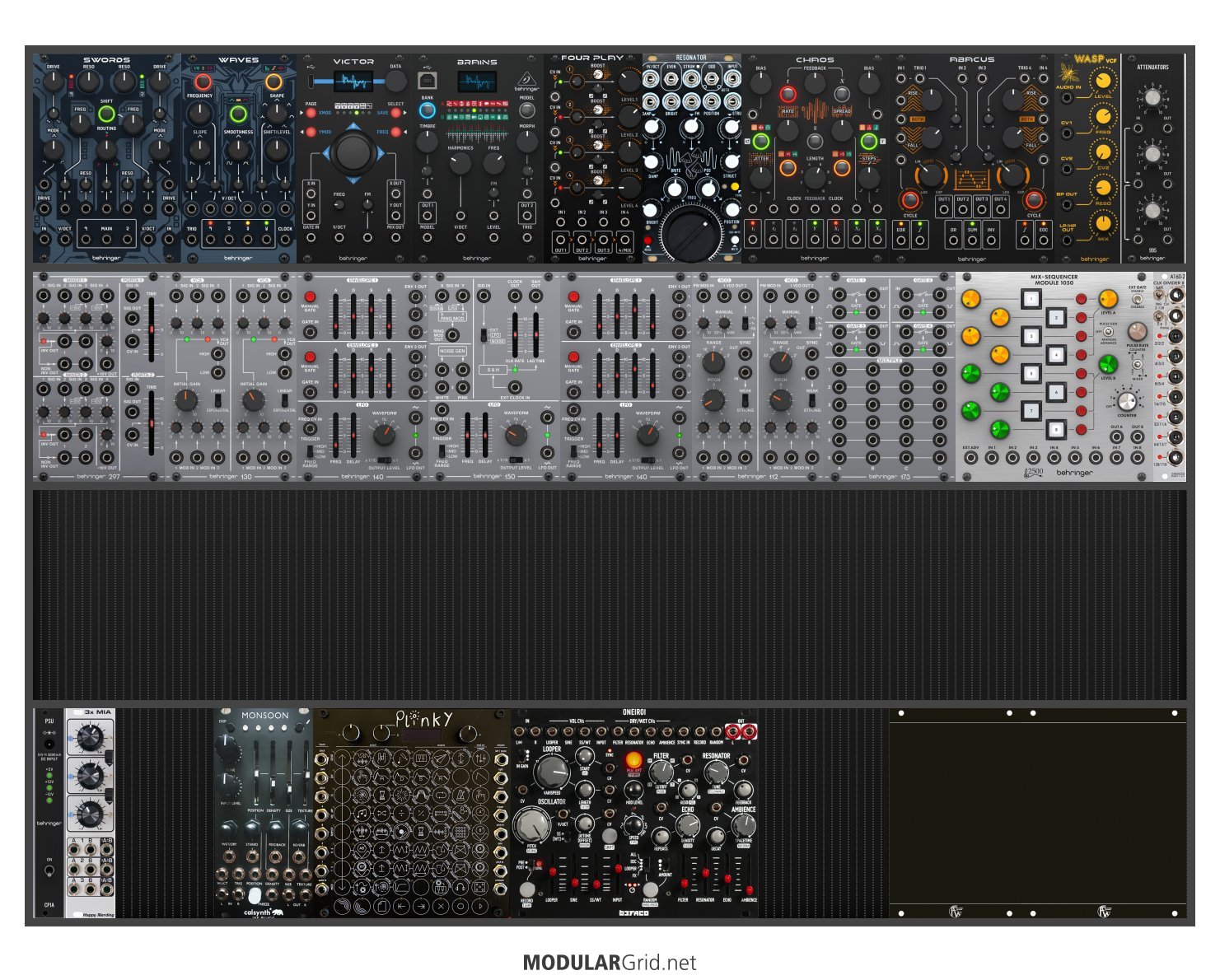
Task: Toggle EXT GATE enable switch on Module 1050
Action: pyautogui.click(x=1138, y=299)
